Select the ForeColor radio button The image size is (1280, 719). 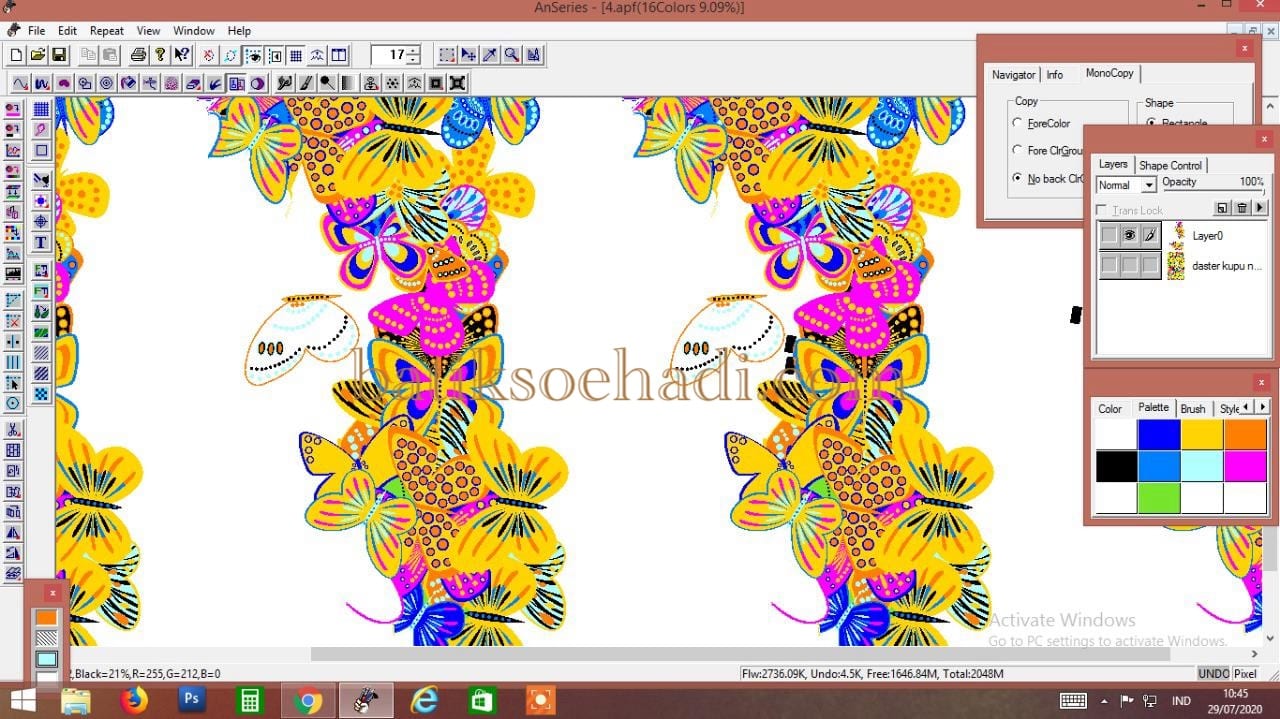tap(1018, 124)
